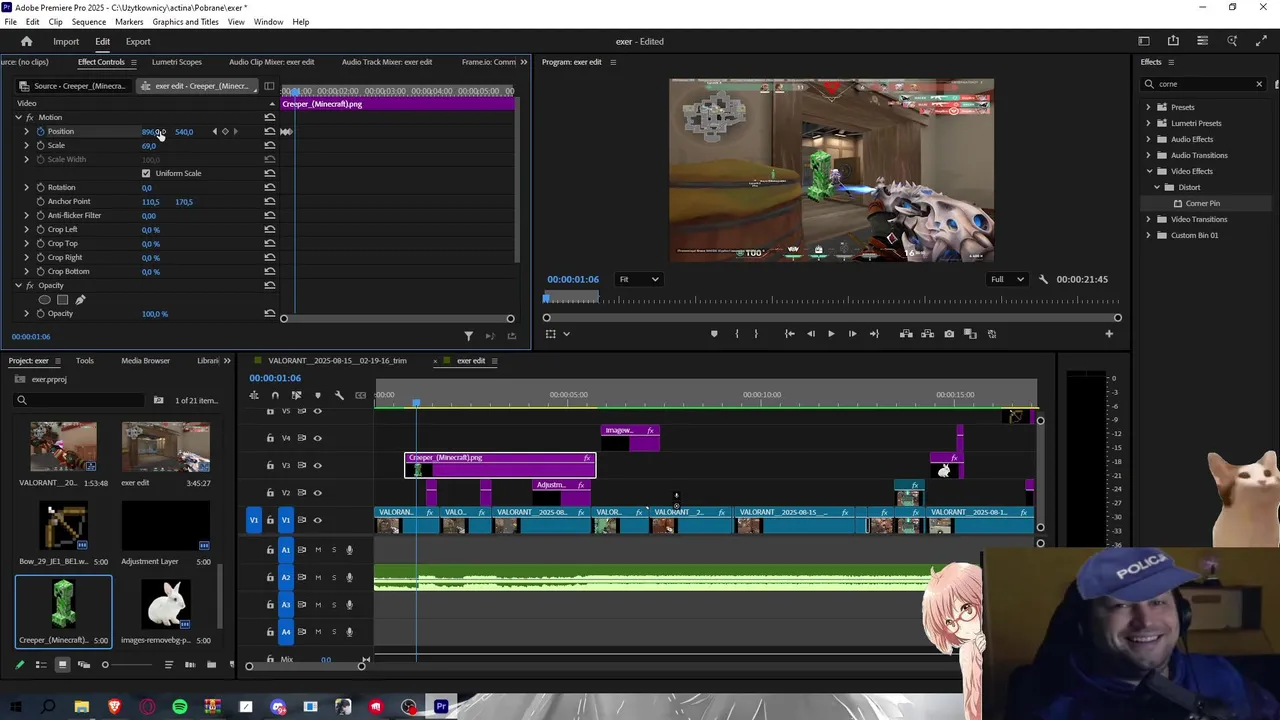Select the Creeper_(Minecraft) project thumbnail
1280x720 pixels.
tap(64, 603)
